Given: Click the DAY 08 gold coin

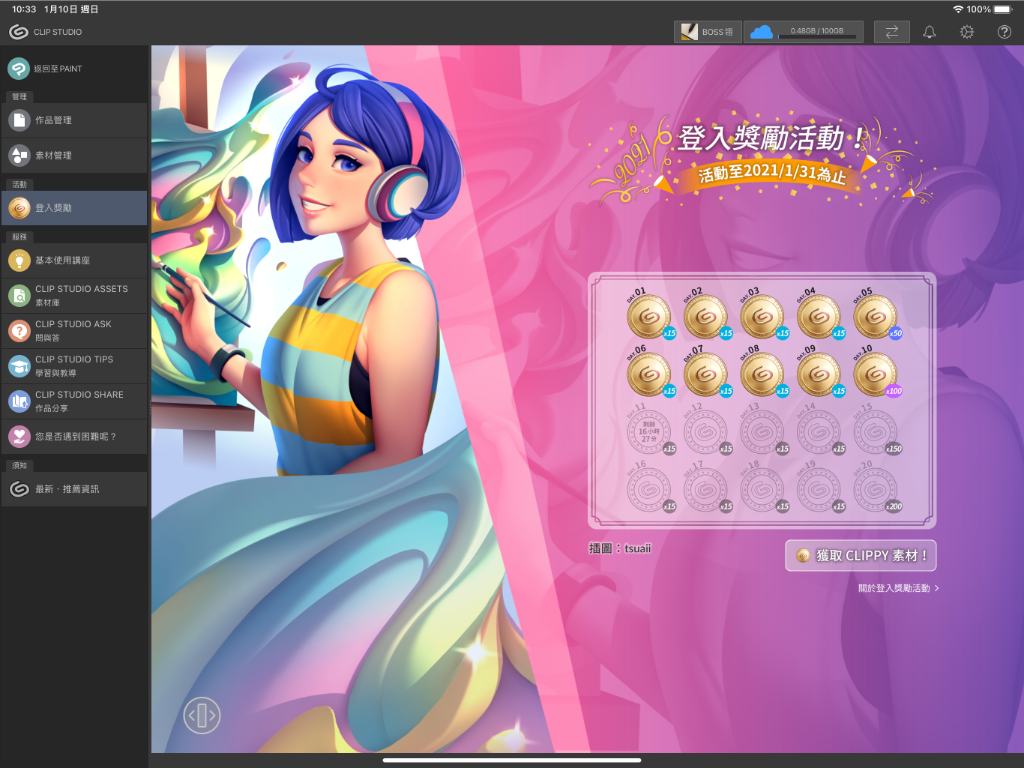Looking at the screenshot, I should (x=762, y=374).
